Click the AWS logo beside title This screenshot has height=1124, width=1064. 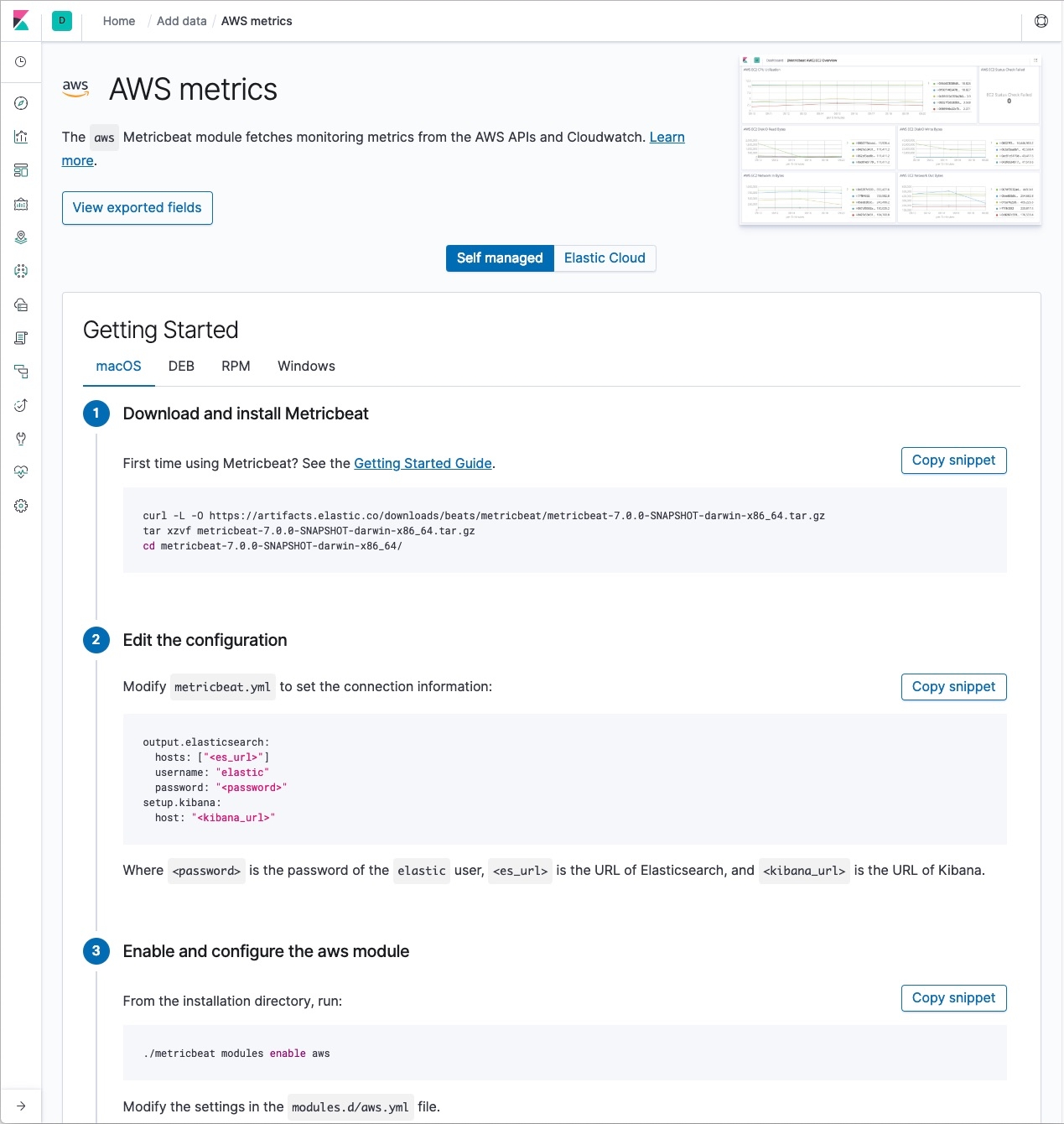coord(75,89)
